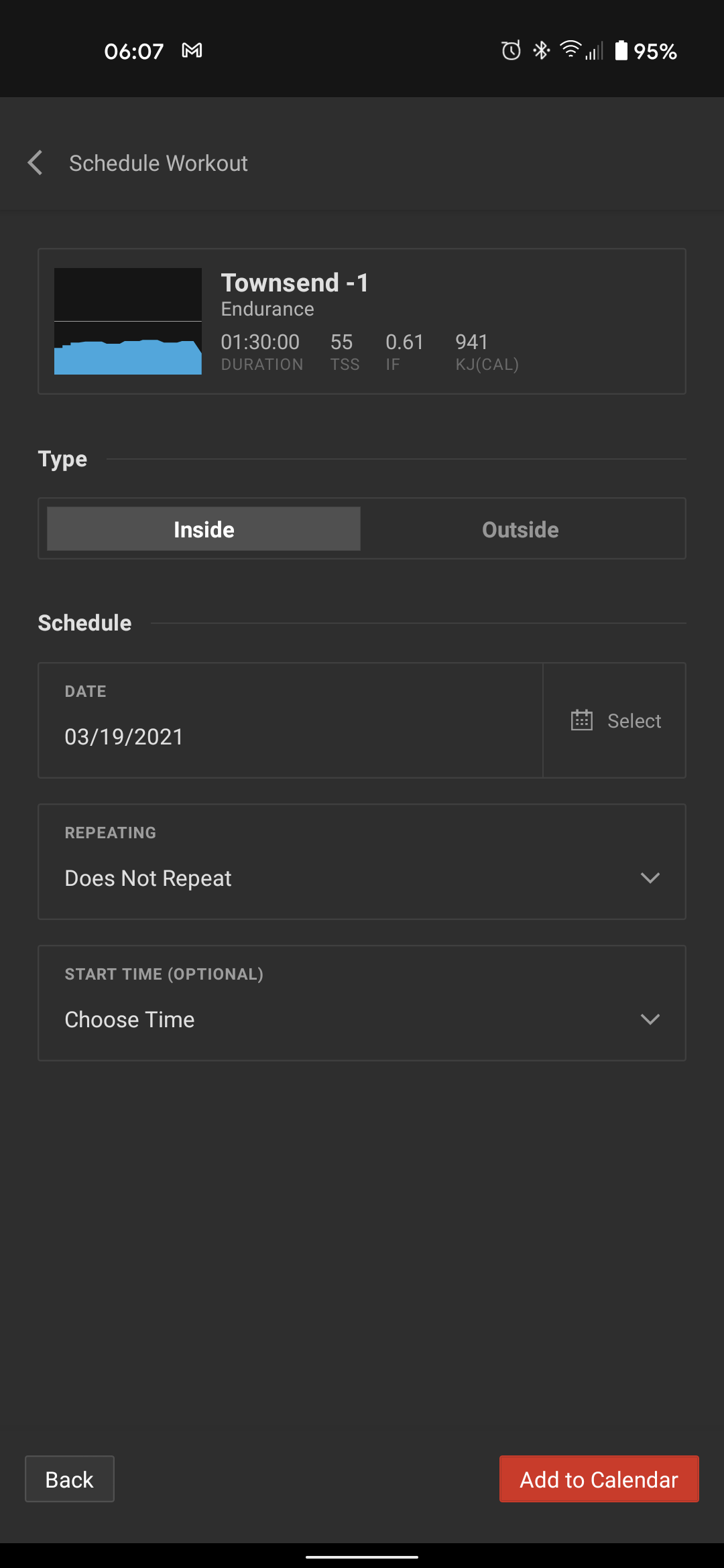The image size is (724, 1568).
Task: Tap the alarm clock status icon
Action: pyautogui.click(x=511, y=50)
